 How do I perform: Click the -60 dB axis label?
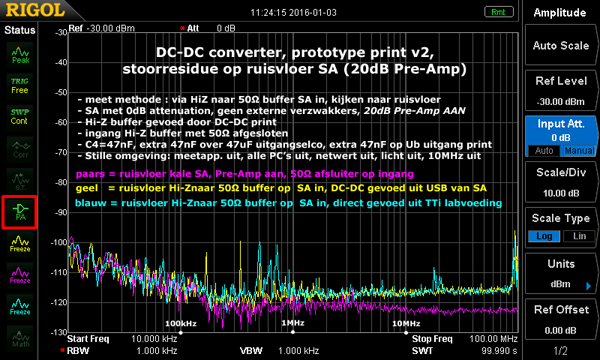[60, 122]
